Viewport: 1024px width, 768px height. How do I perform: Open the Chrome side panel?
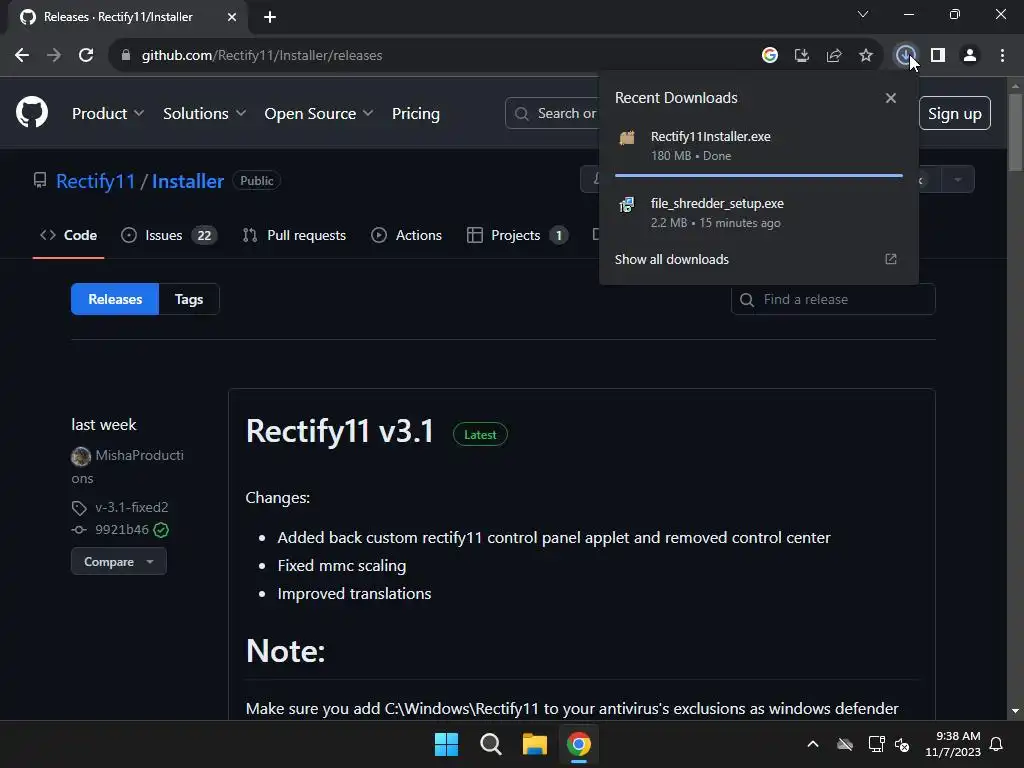click(938, 56)
